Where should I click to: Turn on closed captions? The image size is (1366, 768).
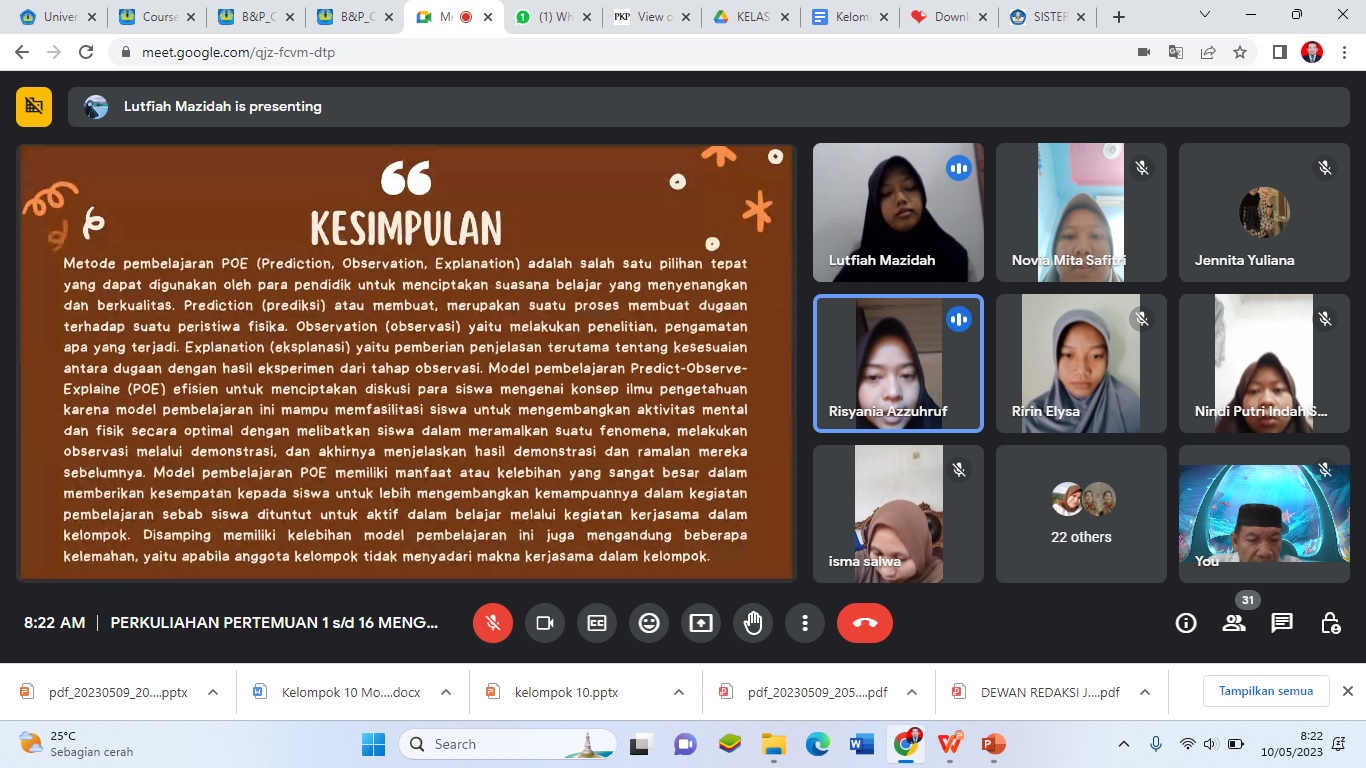pos(597,623)
